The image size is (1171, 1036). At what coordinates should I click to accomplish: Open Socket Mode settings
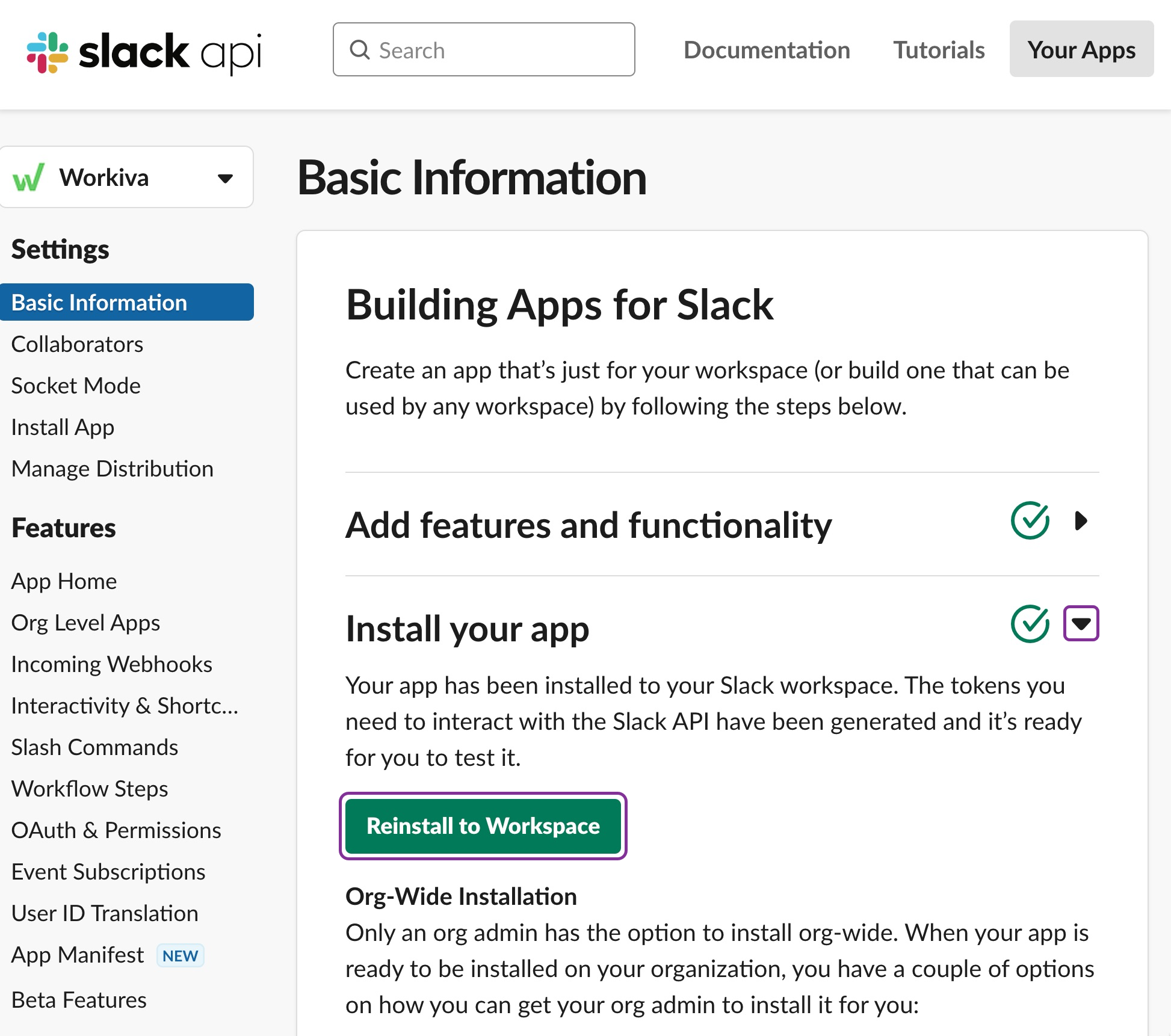click(x=76, y=386)
